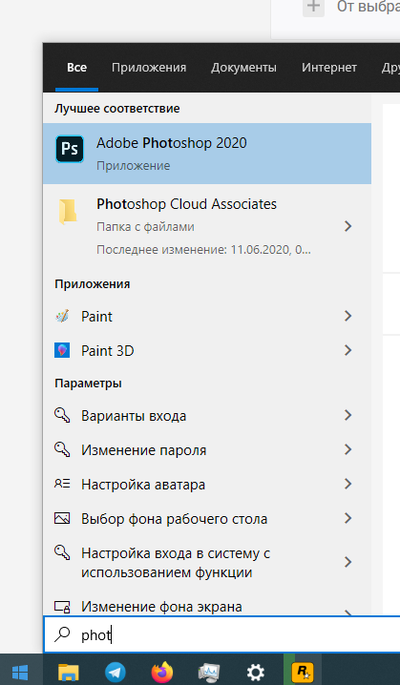
Task: Click the Windows Start button
Action: click(x=21, y=670)
